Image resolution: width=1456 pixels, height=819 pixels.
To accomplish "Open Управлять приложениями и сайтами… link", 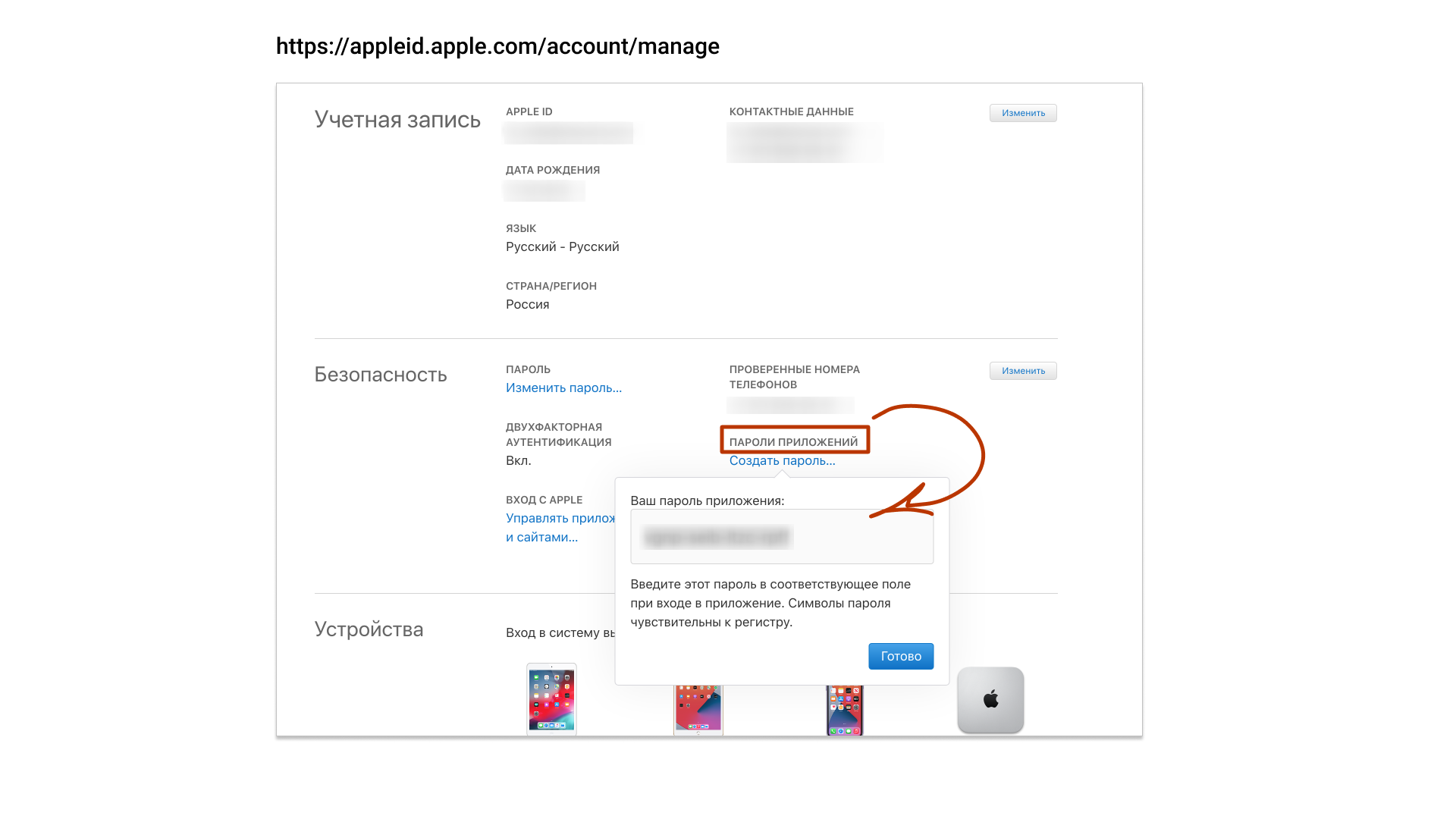I will (560, 528).
